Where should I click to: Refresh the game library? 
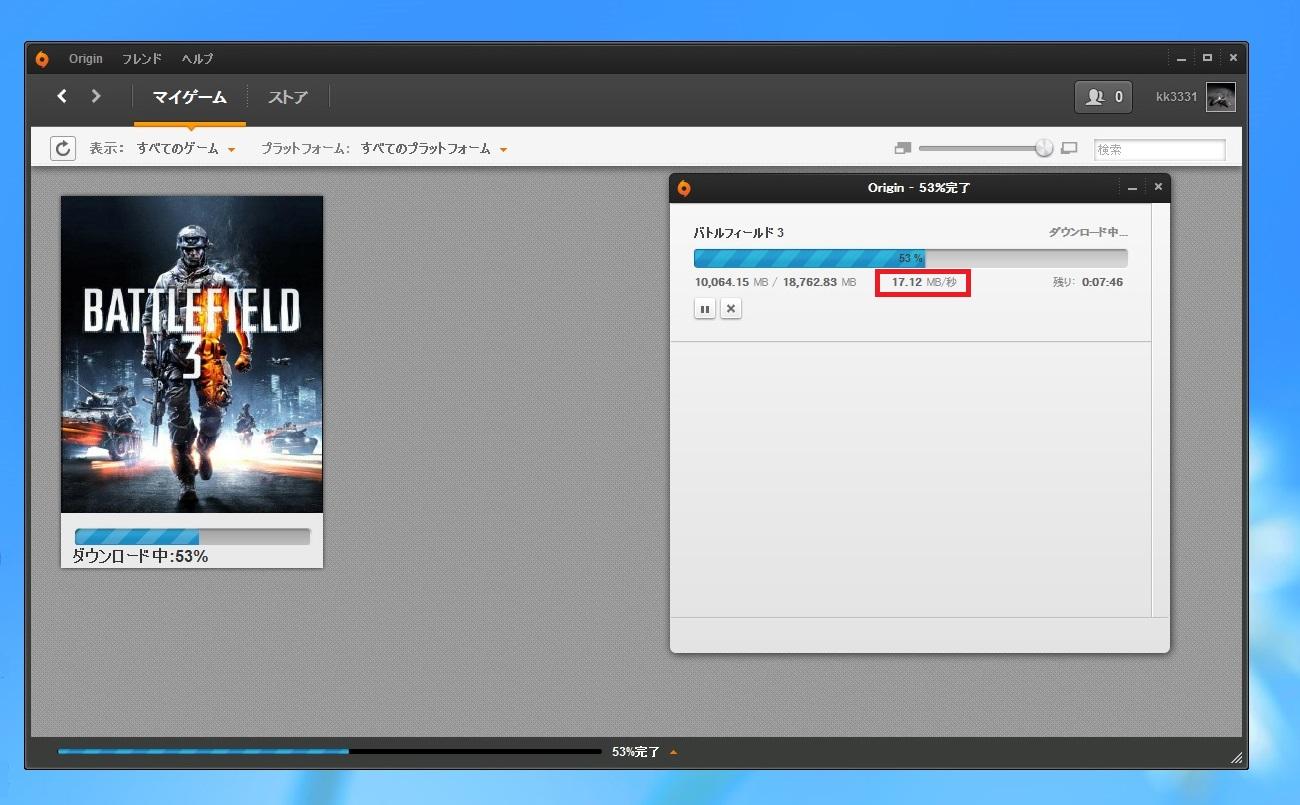tap(63, 149)
